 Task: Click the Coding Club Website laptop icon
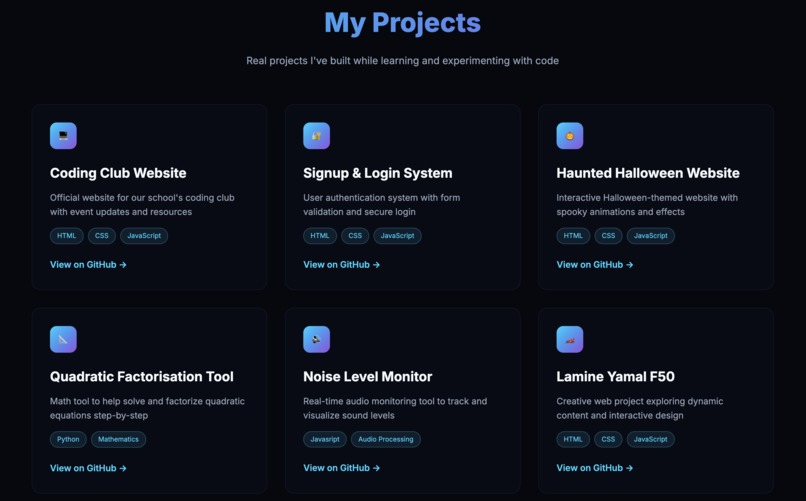click(x=63, y=136)
